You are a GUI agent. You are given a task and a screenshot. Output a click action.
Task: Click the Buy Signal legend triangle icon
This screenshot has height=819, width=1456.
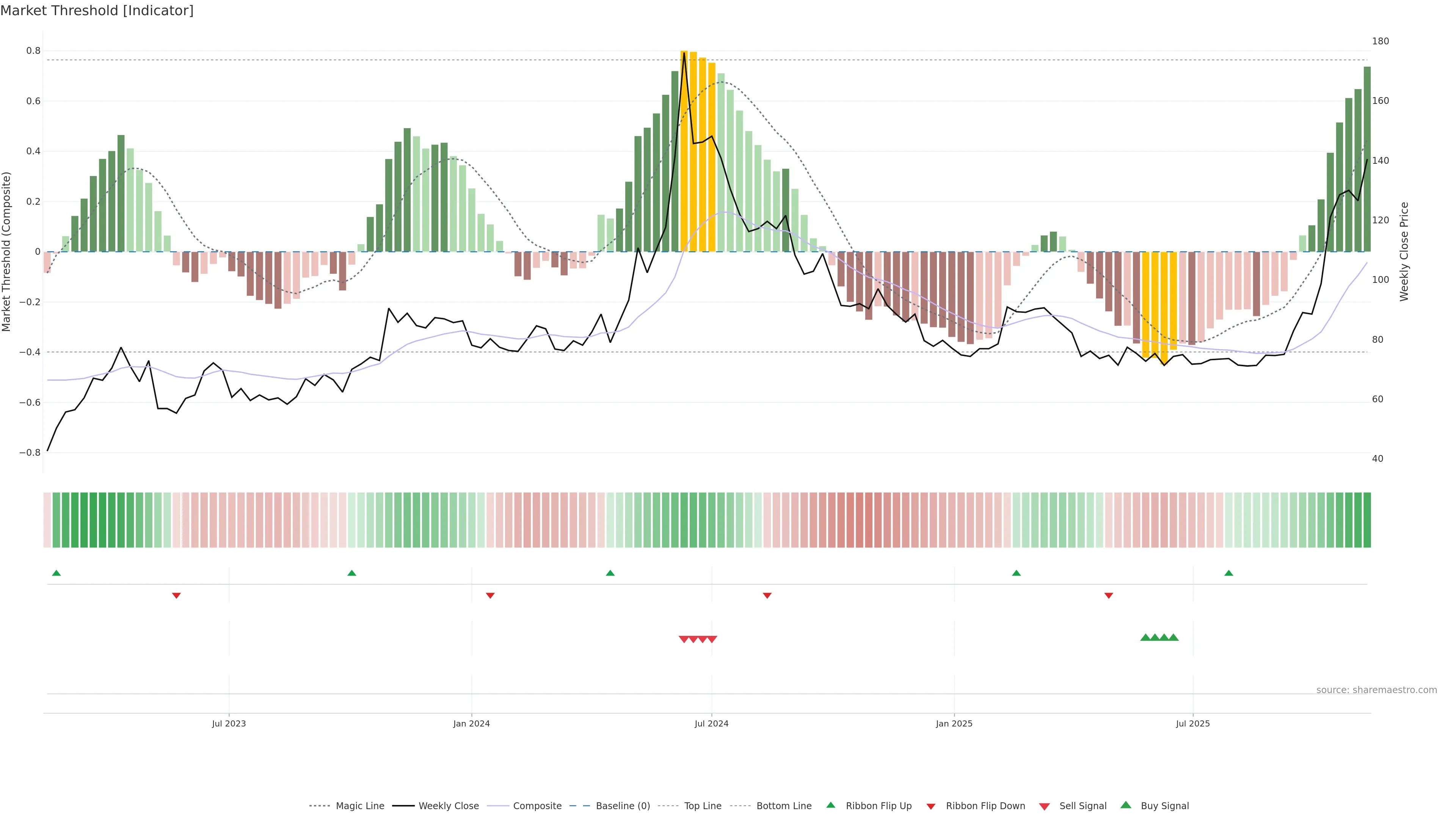(x=1126, y=805)
